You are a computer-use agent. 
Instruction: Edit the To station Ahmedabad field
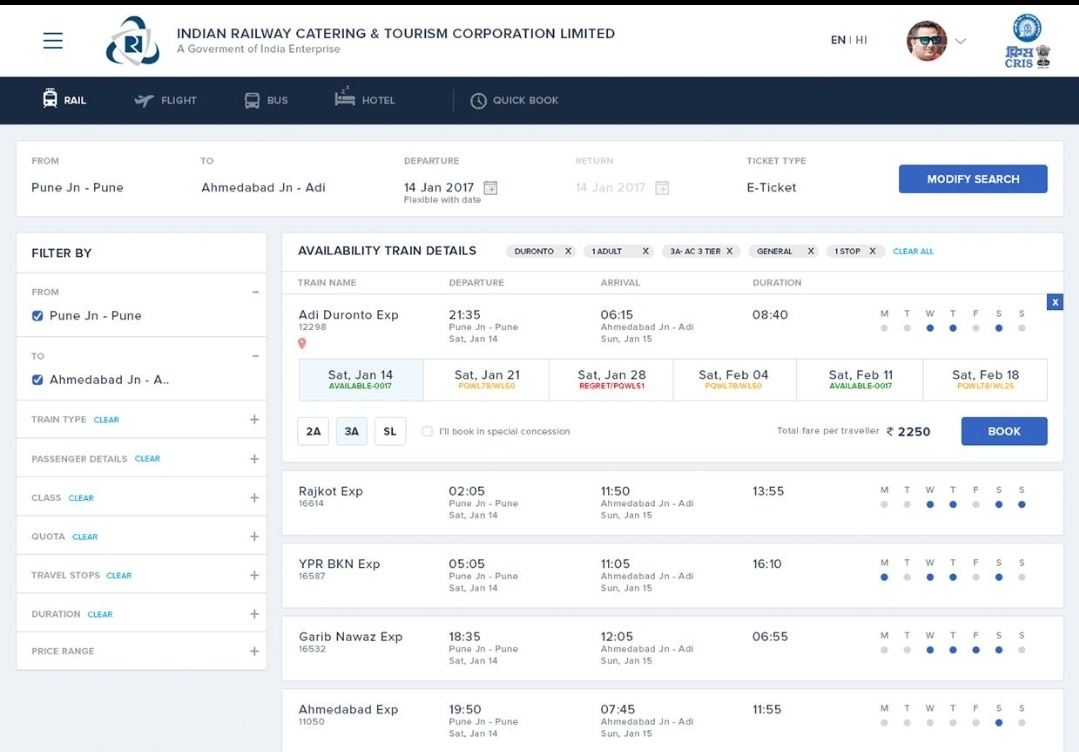[264, 187]
